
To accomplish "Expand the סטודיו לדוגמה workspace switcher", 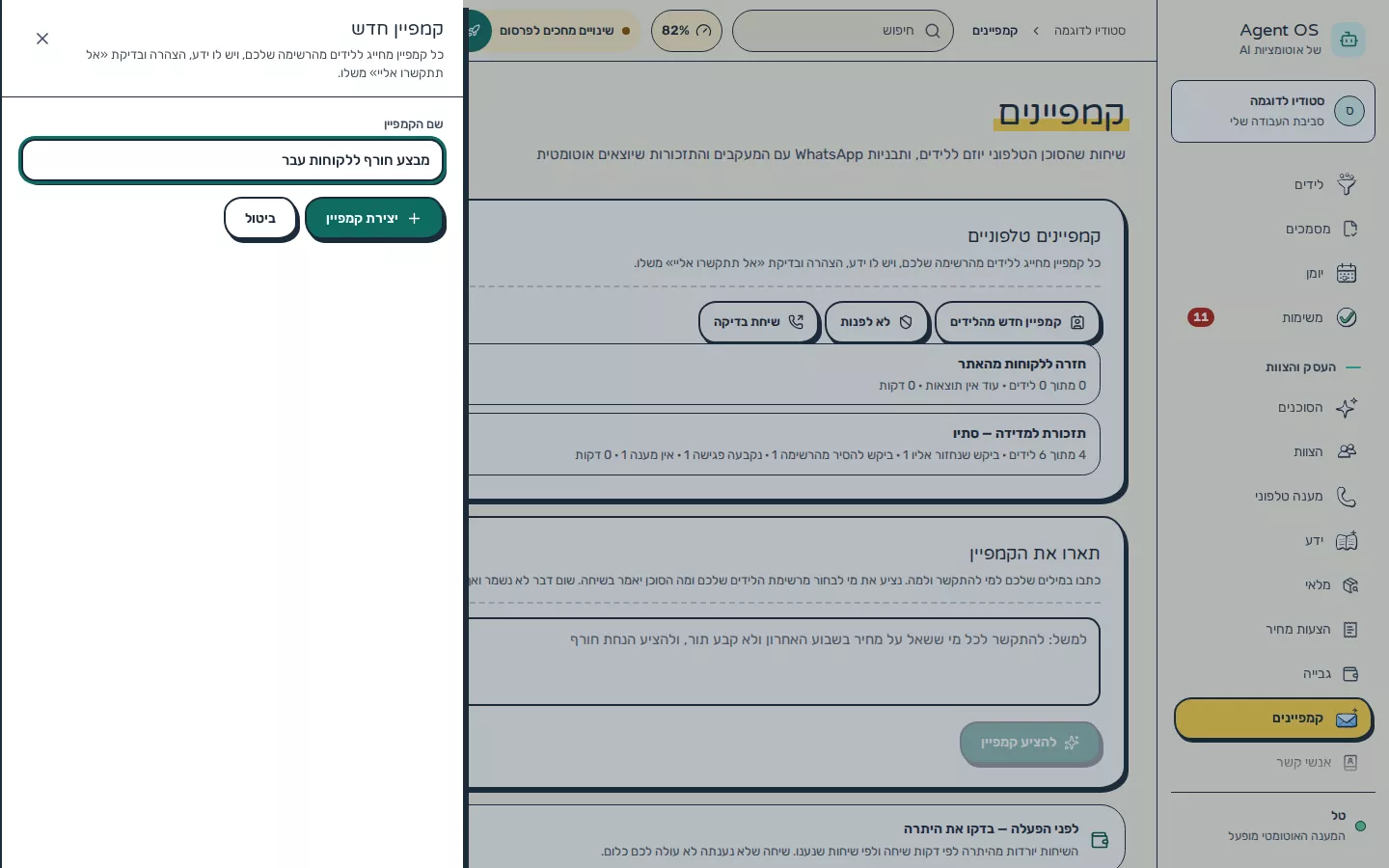I will [x=1273, y=111].
